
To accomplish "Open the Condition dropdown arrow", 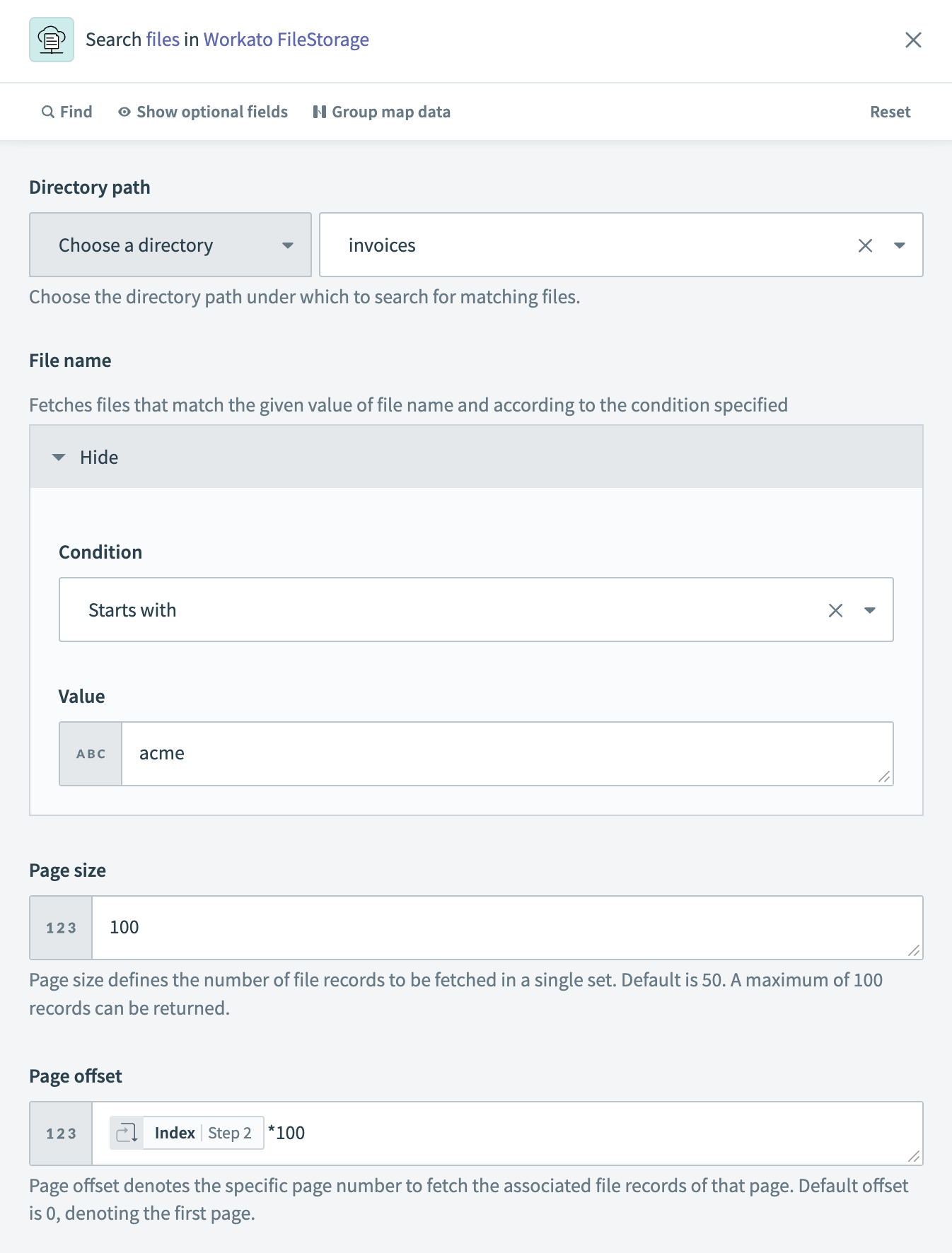I will [870, 610].
